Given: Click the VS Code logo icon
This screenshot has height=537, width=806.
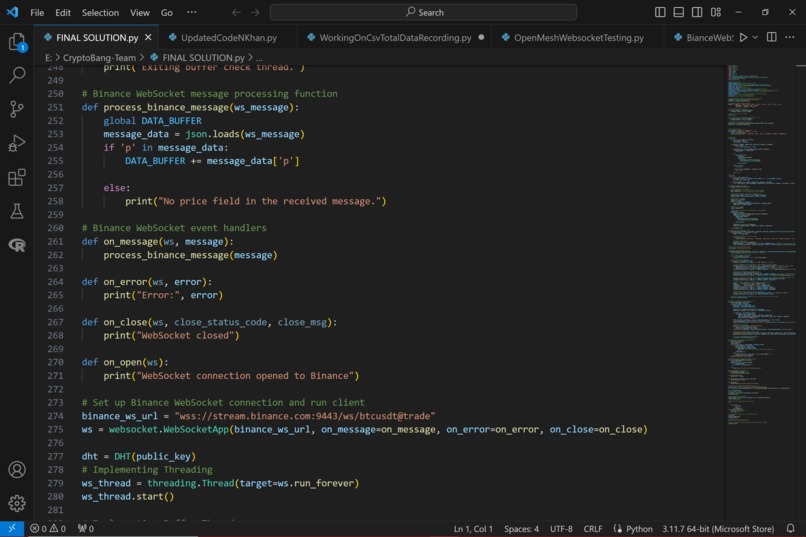Looking at the screenshot, I should [12, 12].
